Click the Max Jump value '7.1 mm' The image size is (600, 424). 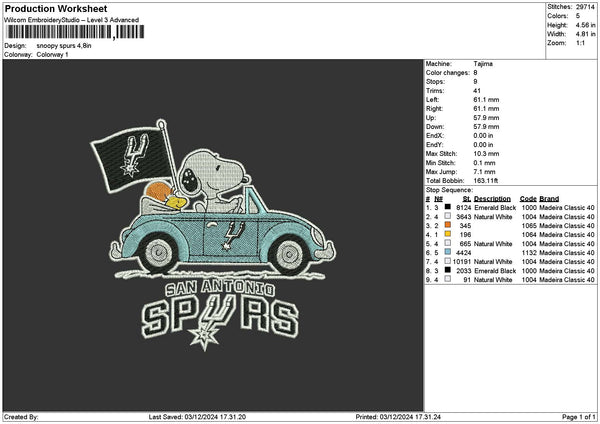pyautogui.click(x=484, y=172)
